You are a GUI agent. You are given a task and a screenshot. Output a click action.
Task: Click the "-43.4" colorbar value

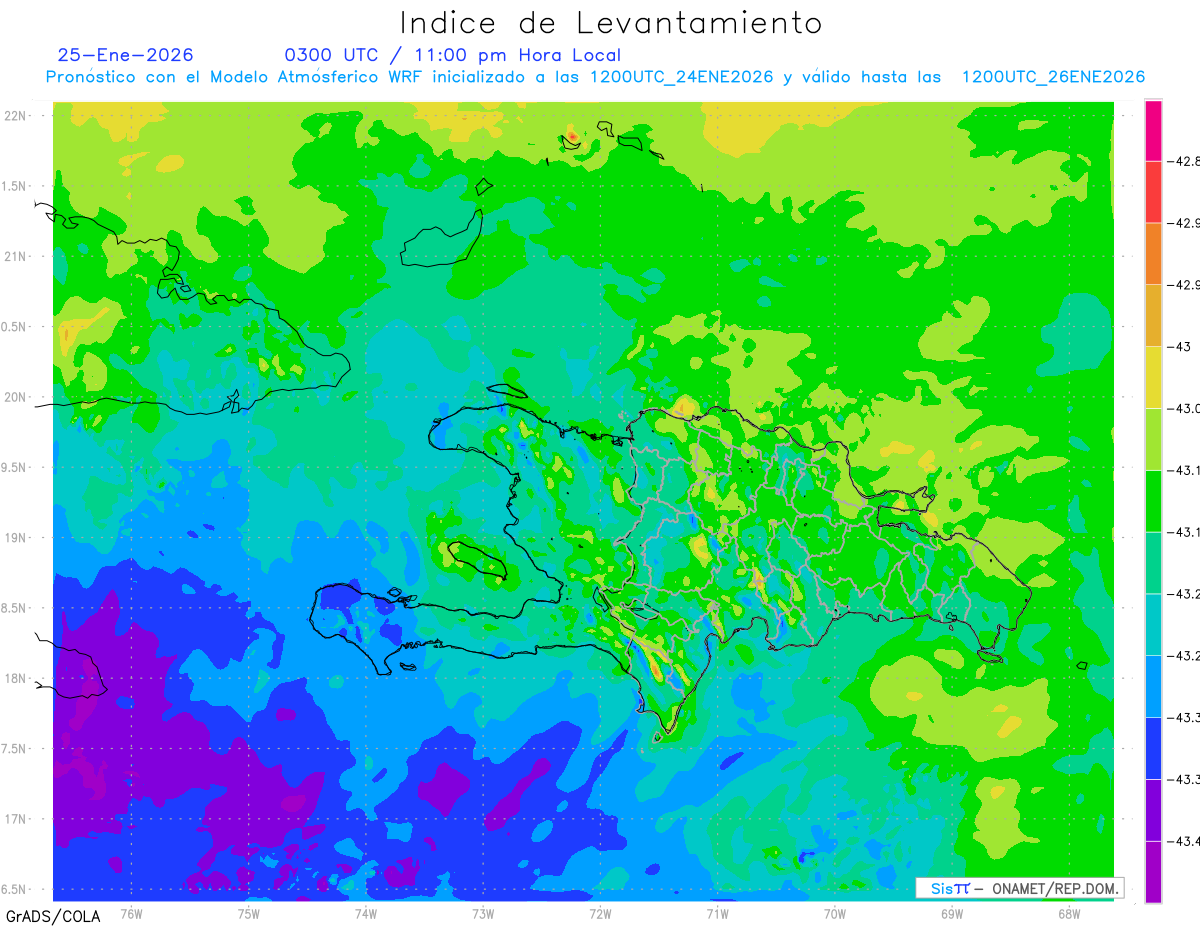pyautogui.click(x=1185, y=841)
